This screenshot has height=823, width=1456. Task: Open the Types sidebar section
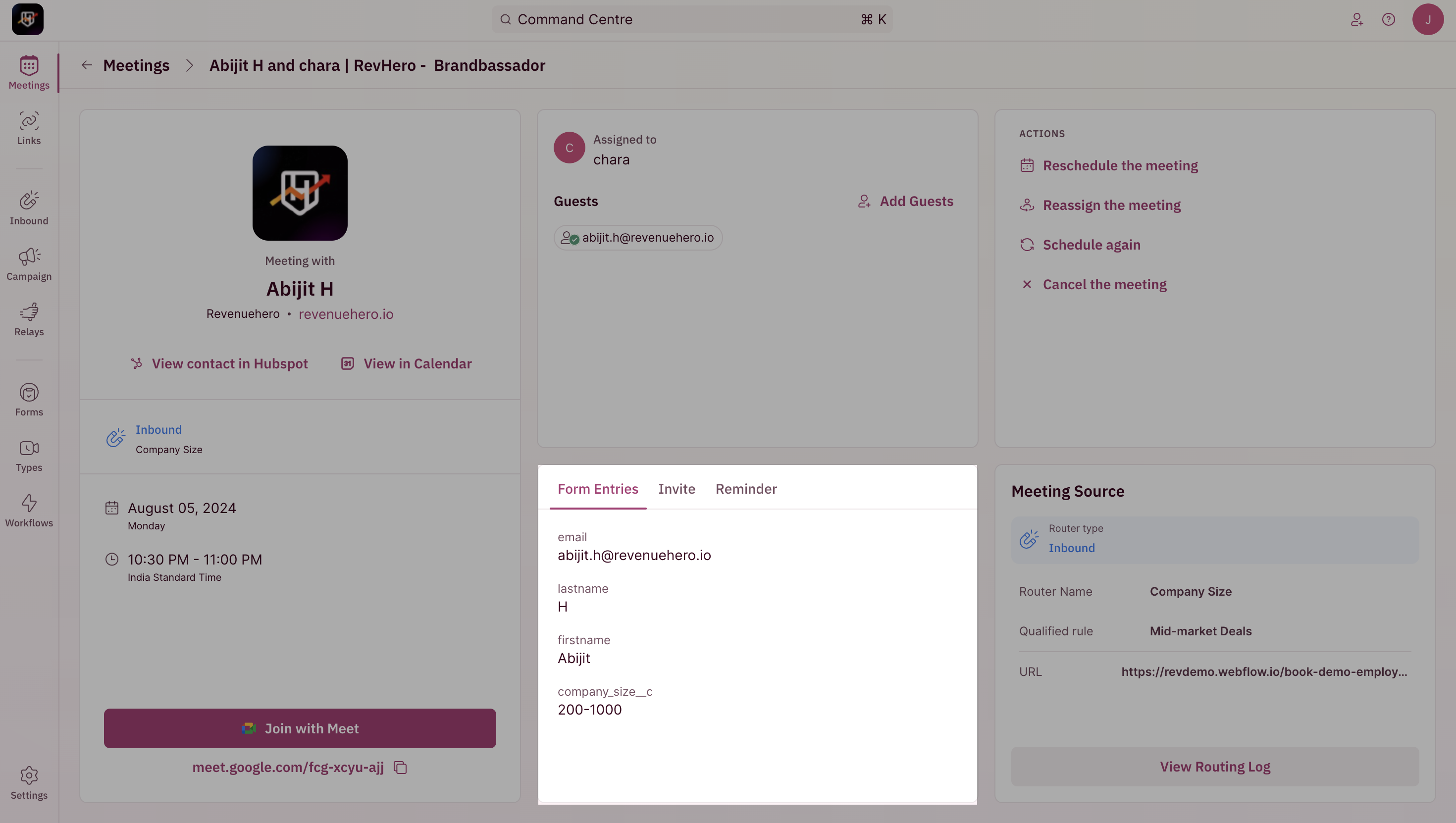[x=29, y=455]
